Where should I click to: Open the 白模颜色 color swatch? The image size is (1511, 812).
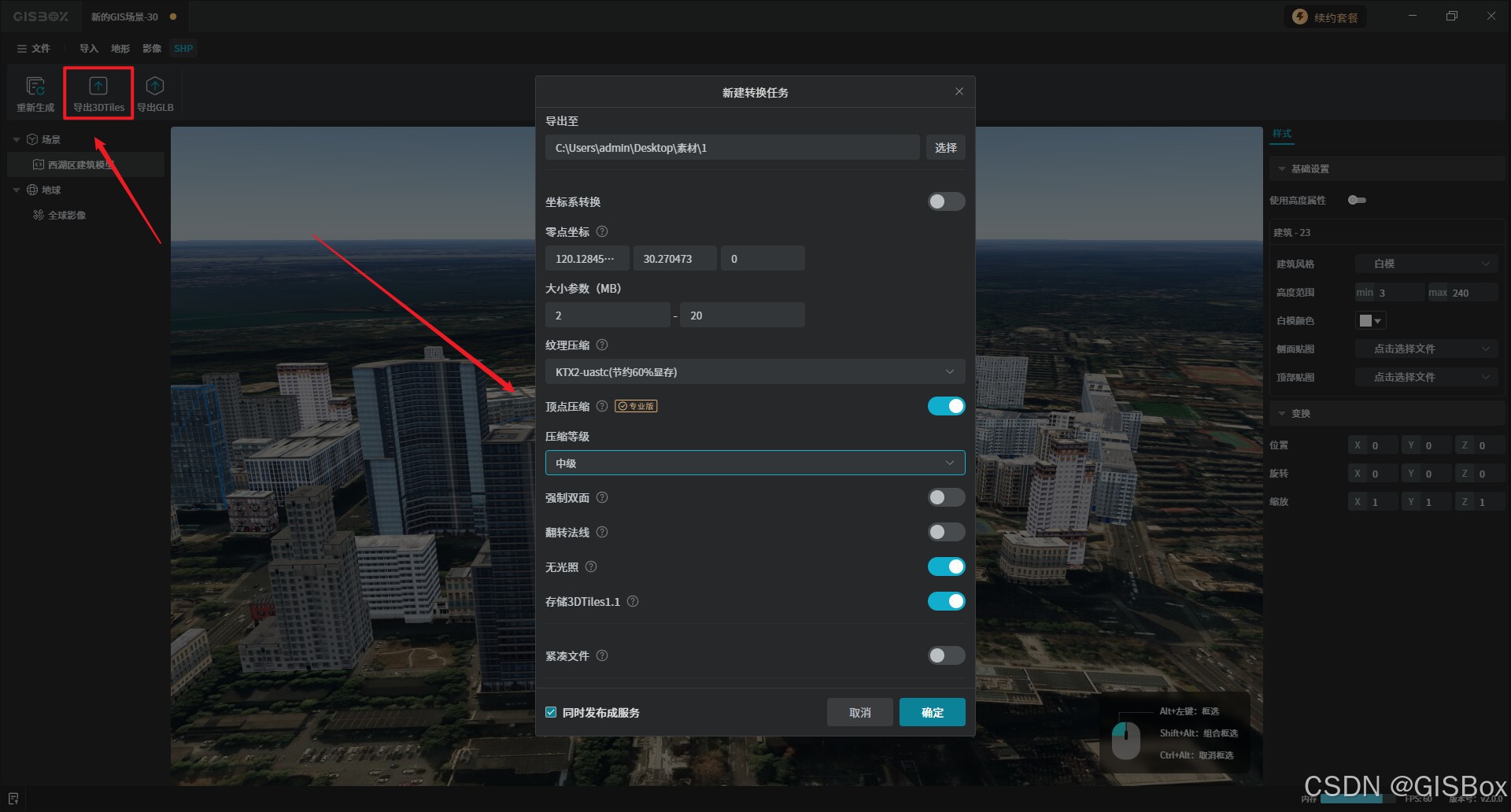click(x=1370, y=321)
